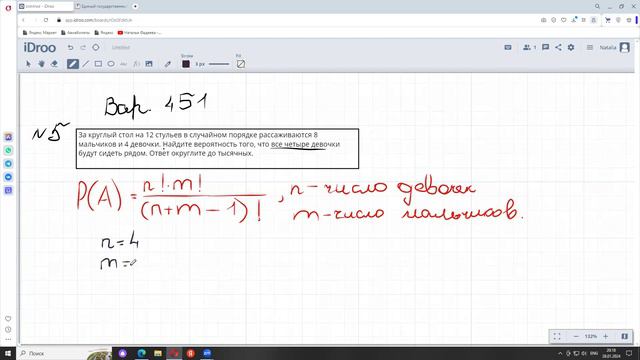Open a new browser tab
The image size is (640, 360).
(x=135, y=7)
